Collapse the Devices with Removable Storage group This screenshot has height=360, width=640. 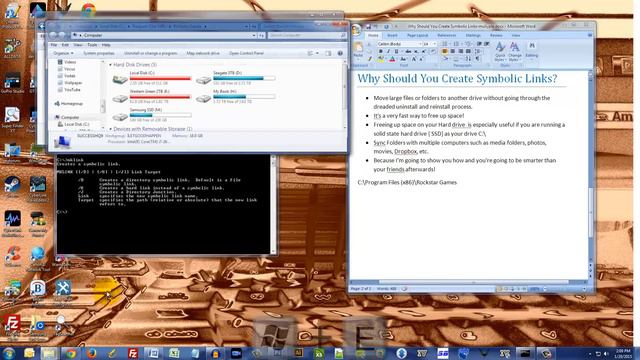[x=110, y=129]
